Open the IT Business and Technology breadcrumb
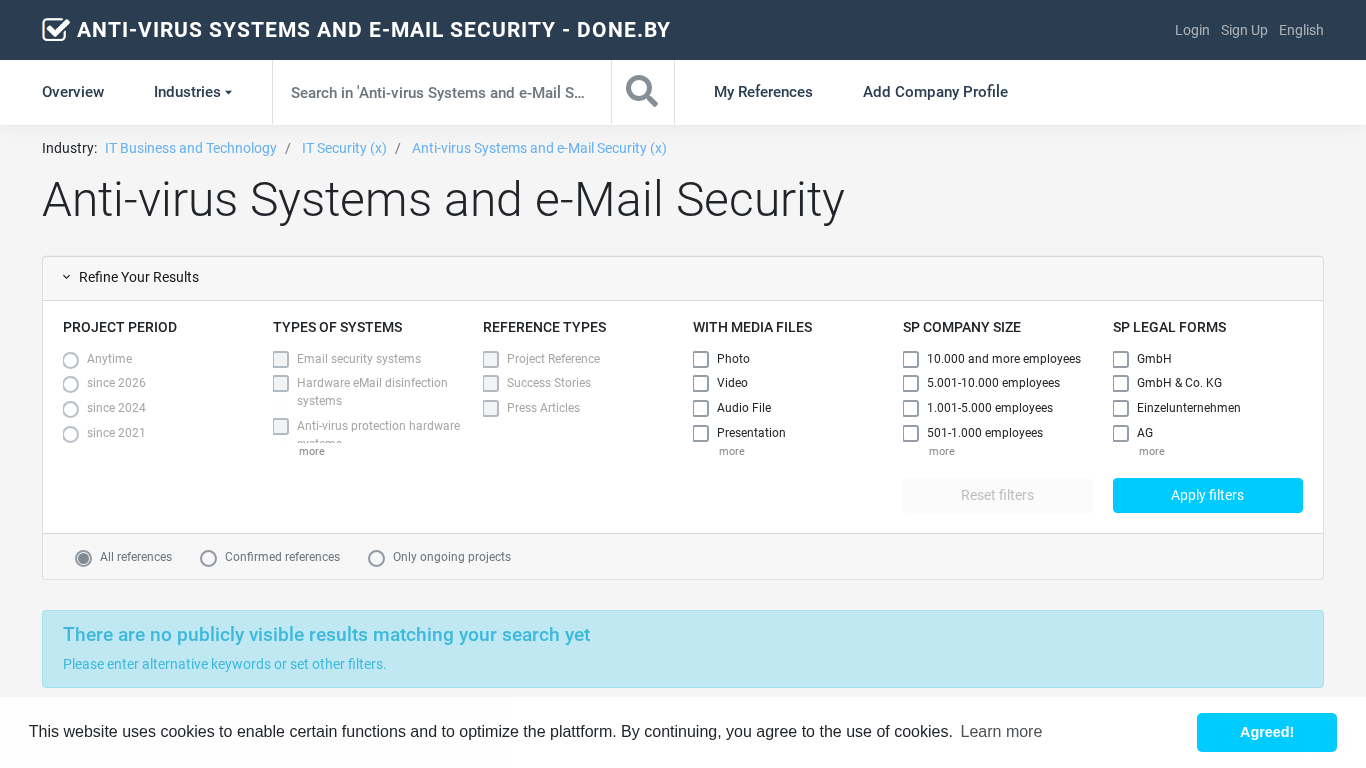The image size is (1366, 768). (x=191, y=148)
